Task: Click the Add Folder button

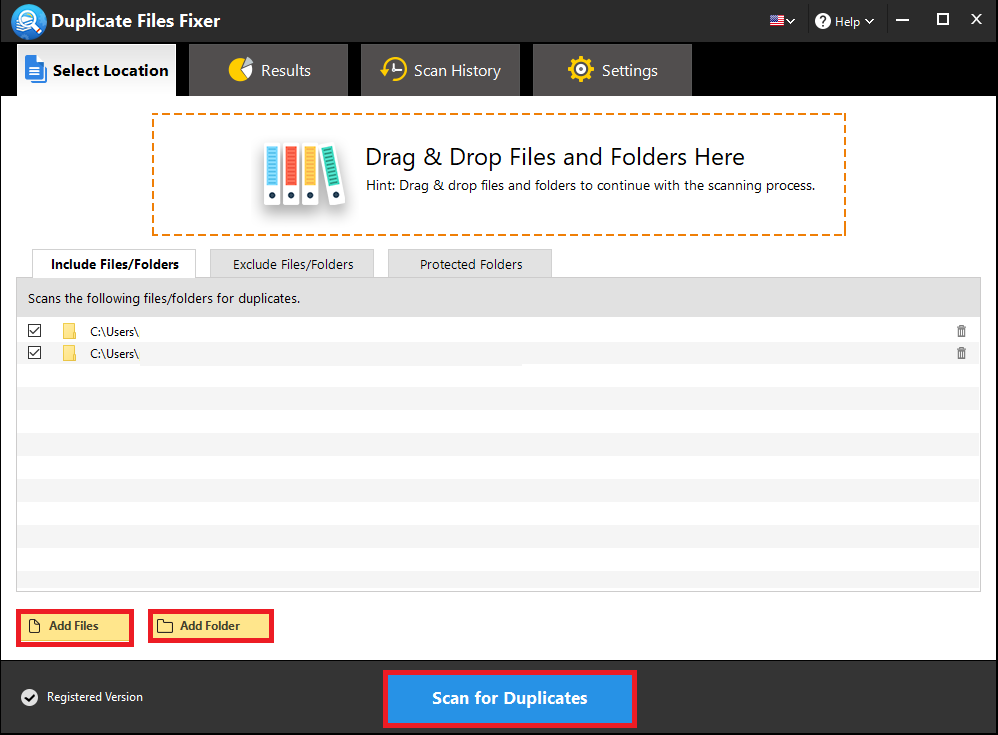Action: tap(211, 627)
